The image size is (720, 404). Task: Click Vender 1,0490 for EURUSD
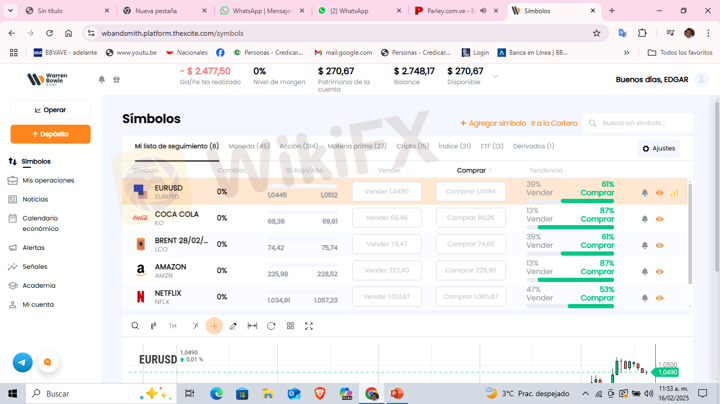click(387, 191)
